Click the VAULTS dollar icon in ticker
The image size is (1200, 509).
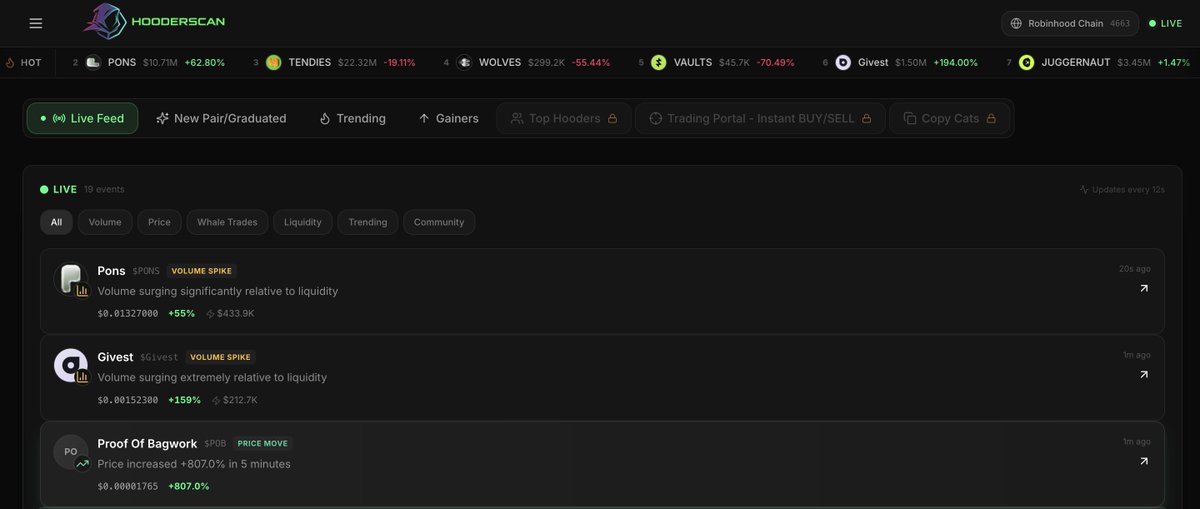point(659,62)
